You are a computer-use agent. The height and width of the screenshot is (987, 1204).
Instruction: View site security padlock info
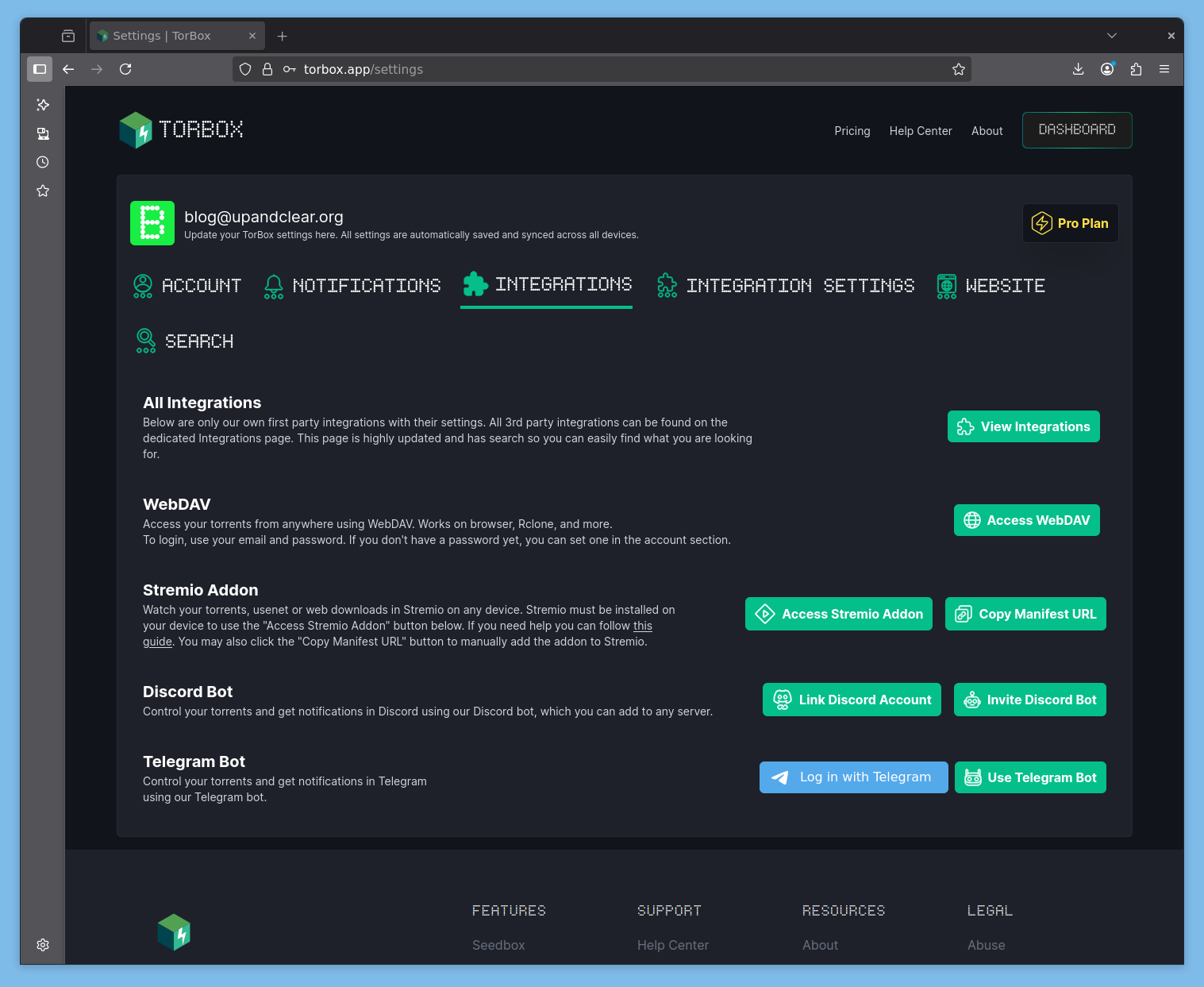[x=267, y=69]
